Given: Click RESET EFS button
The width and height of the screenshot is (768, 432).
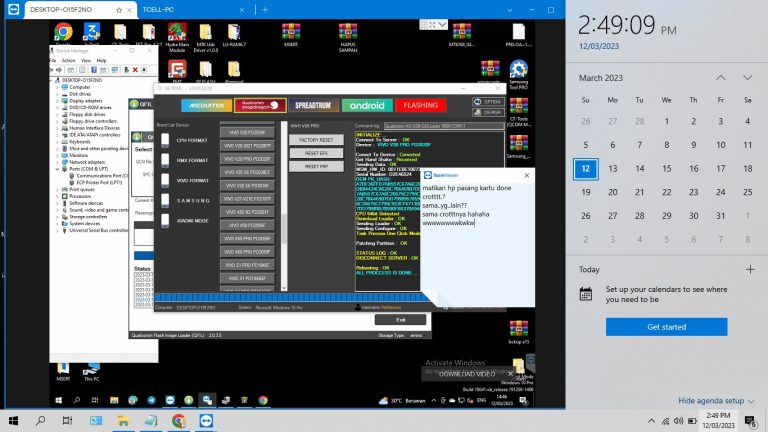Looking at the screenshot, I should click(316, 153).
